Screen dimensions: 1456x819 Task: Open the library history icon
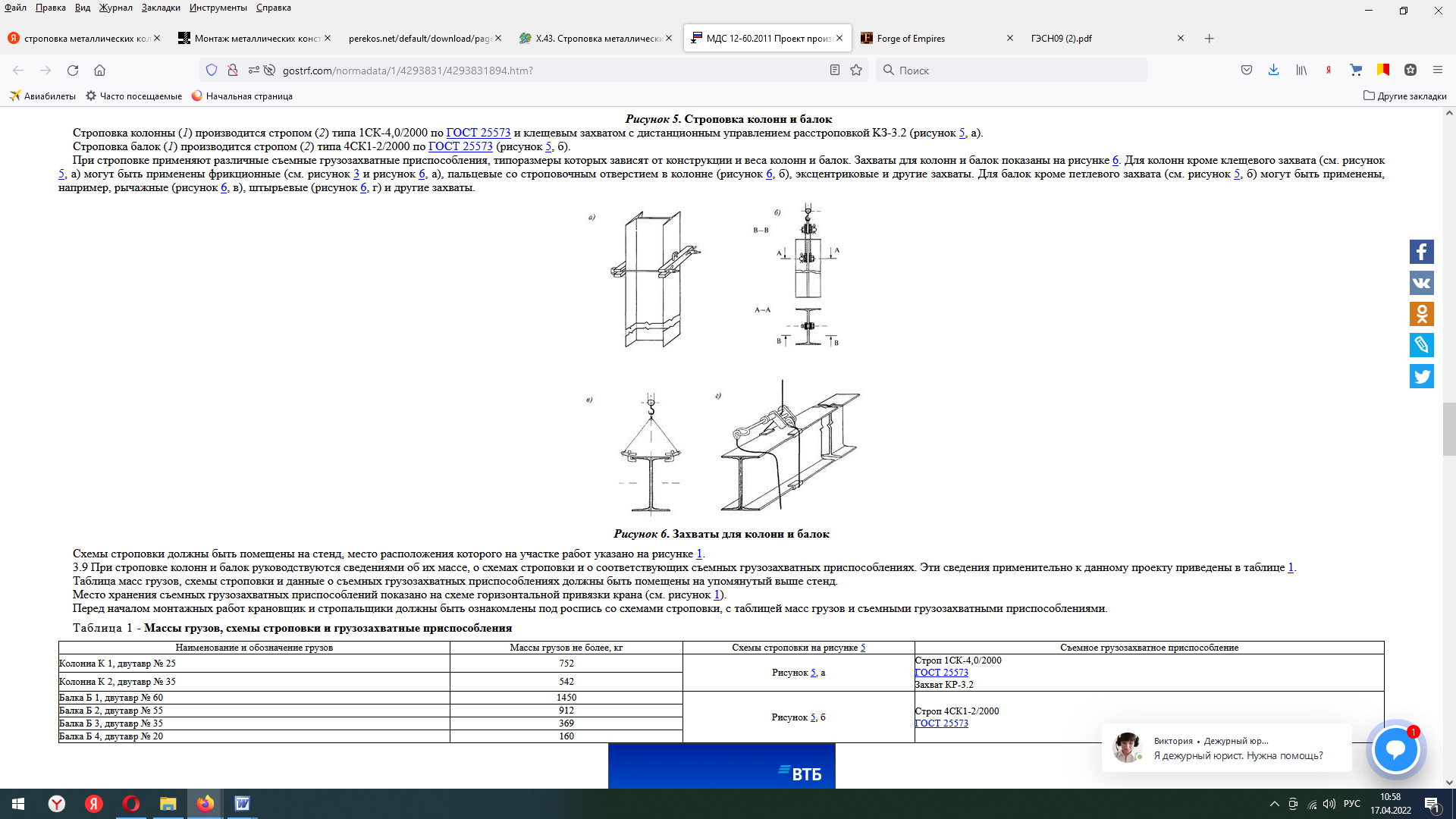pos(1301,70)
